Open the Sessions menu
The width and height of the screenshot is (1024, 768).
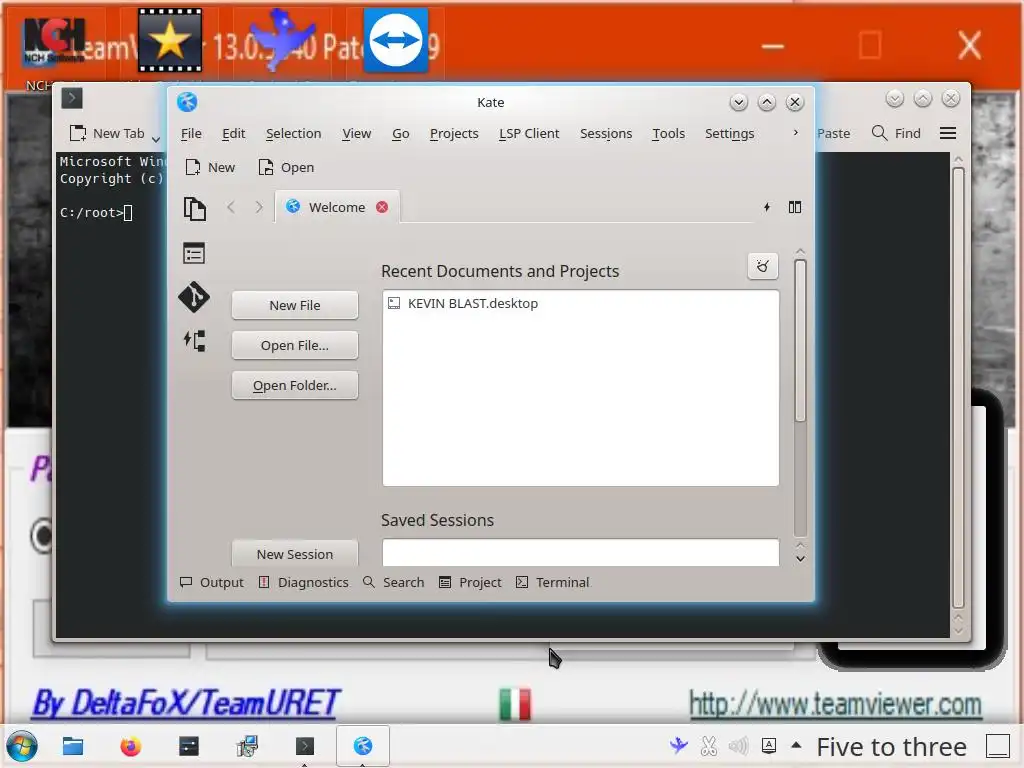(x=606, y=133)
